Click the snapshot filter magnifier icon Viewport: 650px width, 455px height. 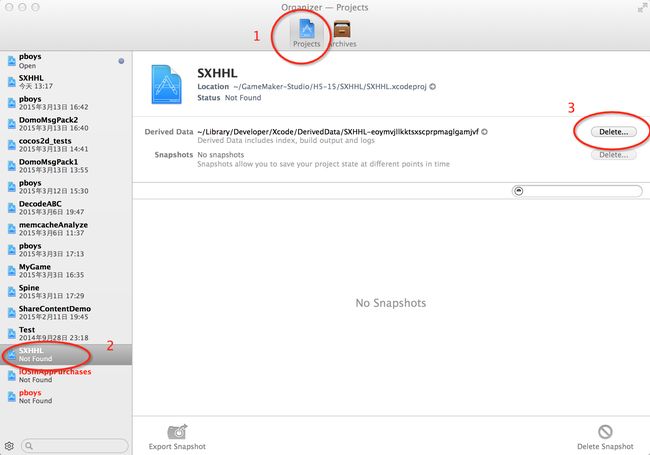click(x=518, y=191)
